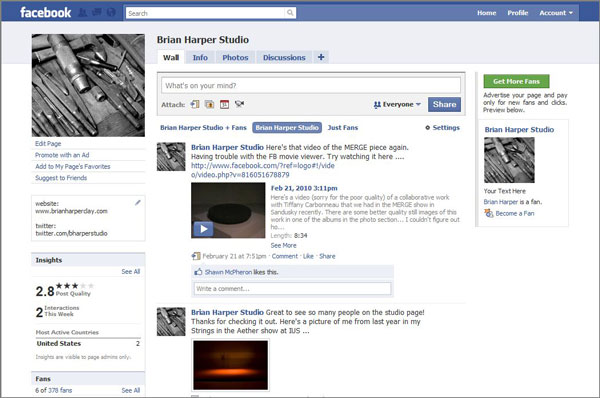Viewport: 600px width, 398px height.
Task: Click the Become a Fan icon
Action: tap(489, 213)
